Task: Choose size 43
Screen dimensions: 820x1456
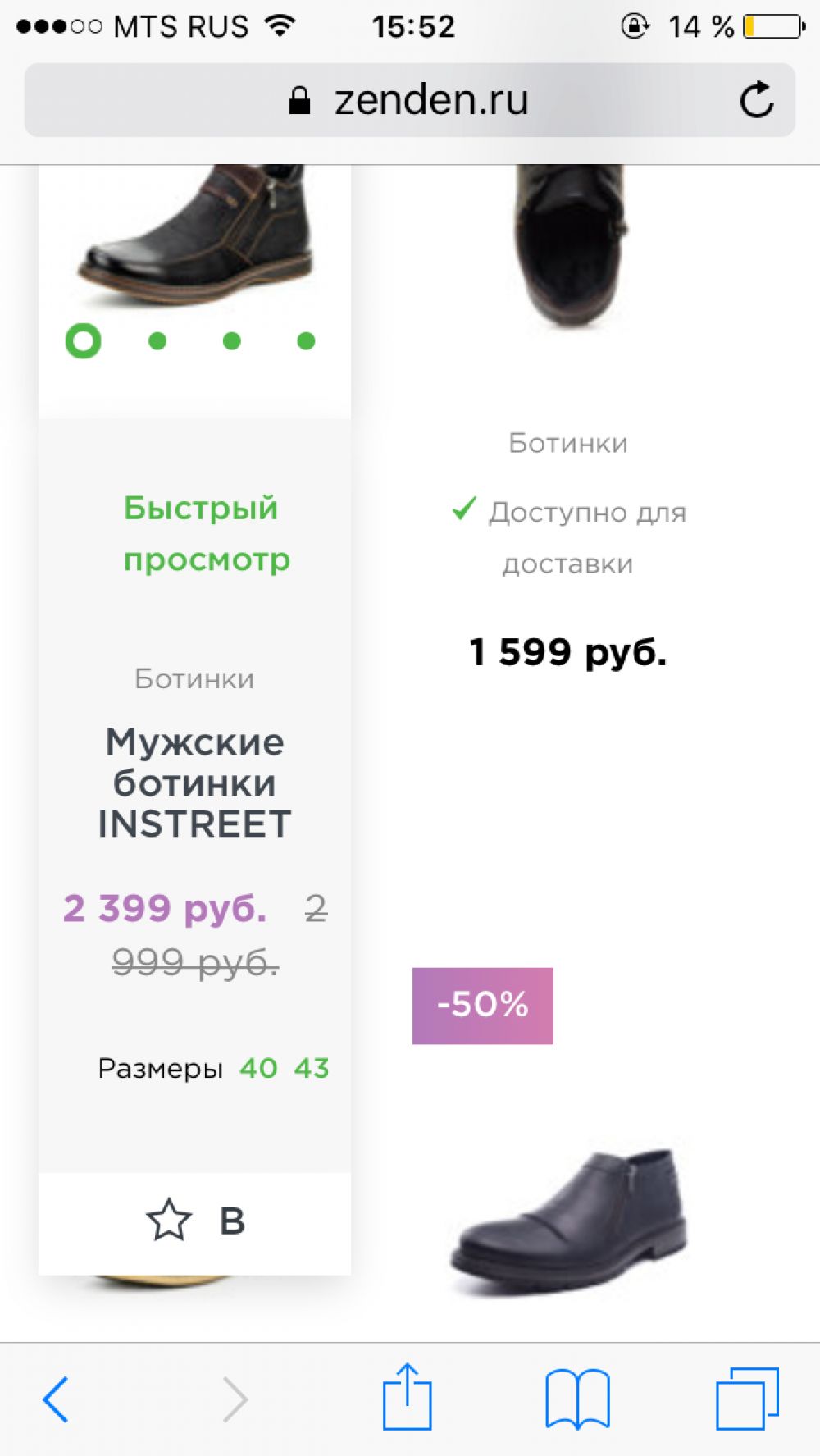Action: click(312, 1068)
